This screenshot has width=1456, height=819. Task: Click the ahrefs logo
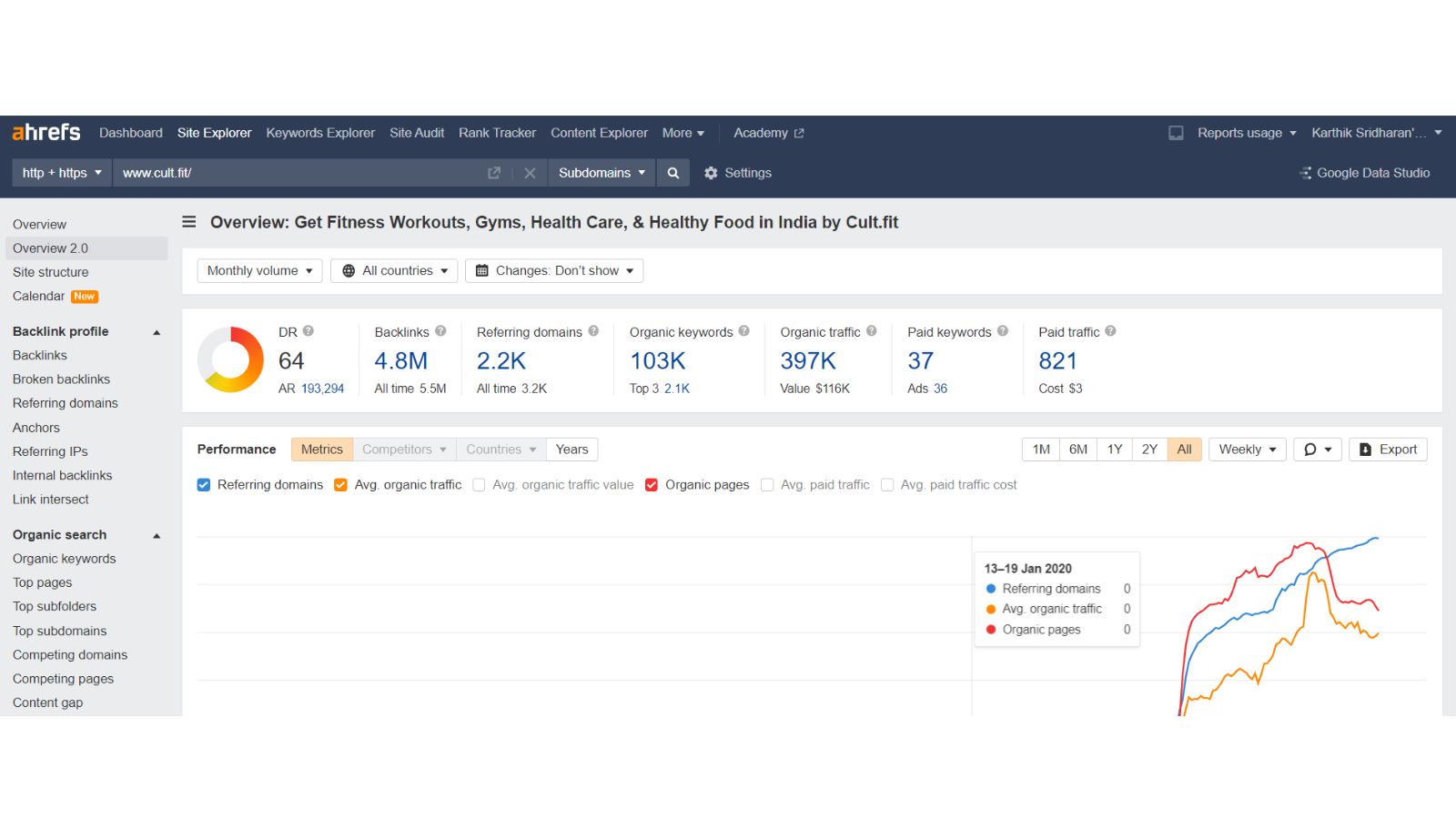tap(46, 132)
